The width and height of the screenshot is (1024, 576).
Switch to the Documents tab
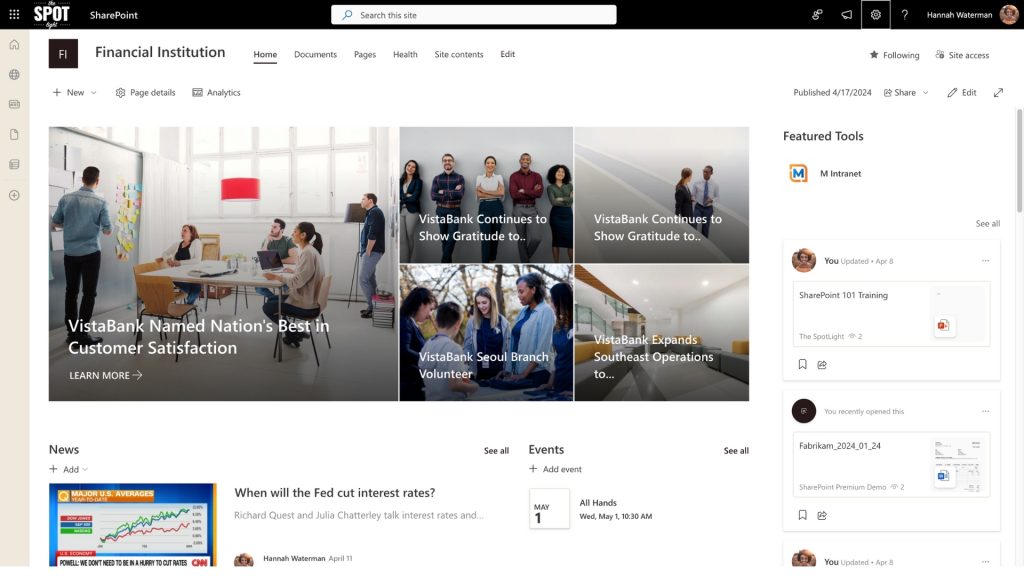point(315,54)
